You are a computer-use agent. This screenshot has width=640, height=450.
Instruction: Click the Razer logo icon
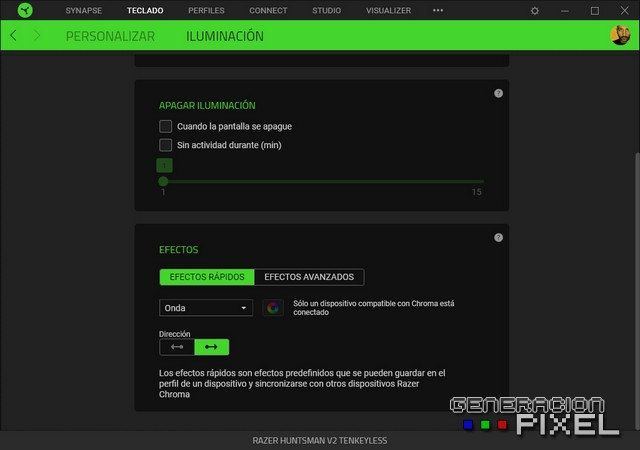point(25,10)
